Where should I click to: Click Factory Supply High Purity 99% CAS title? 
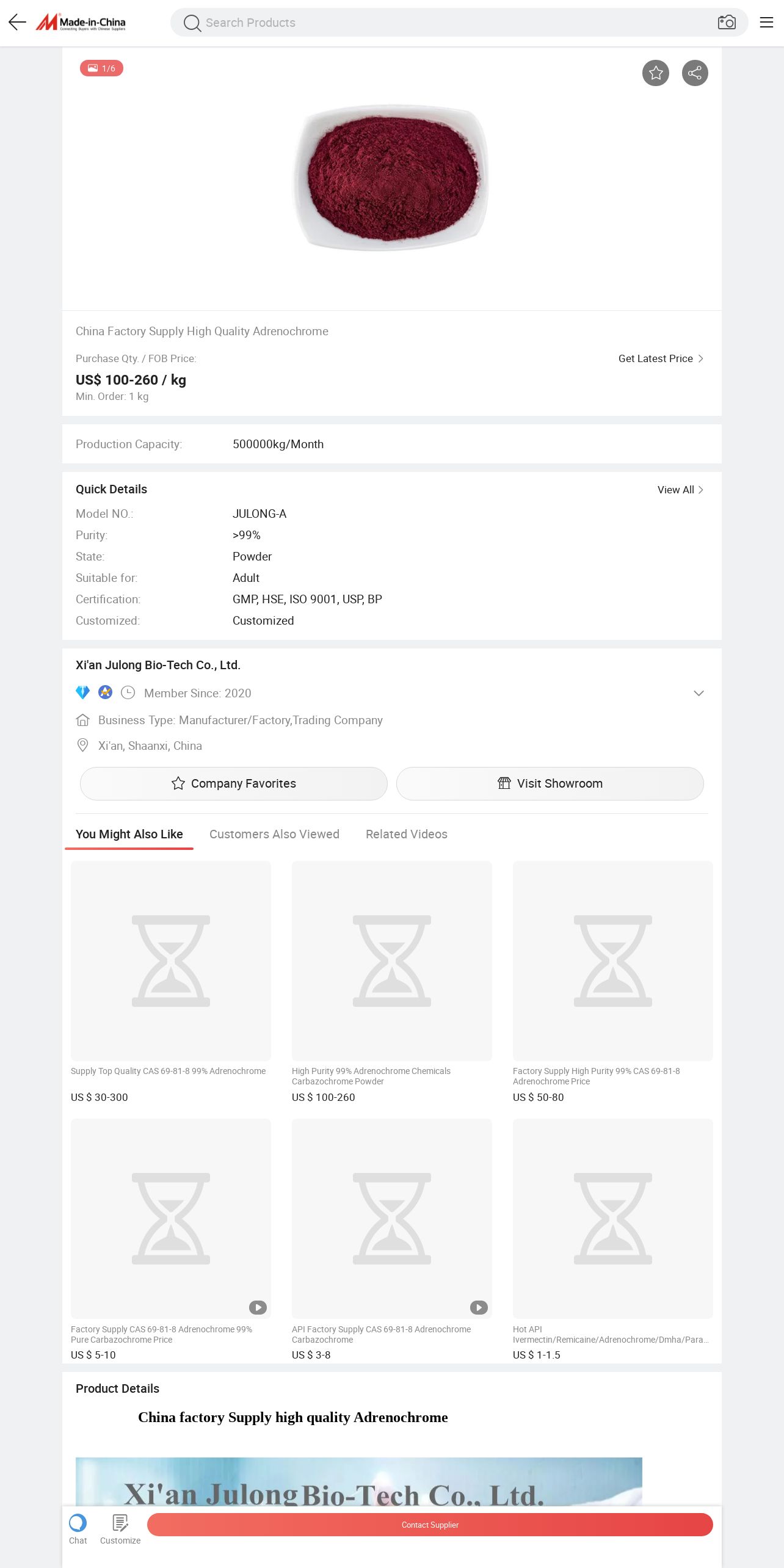597,1076
